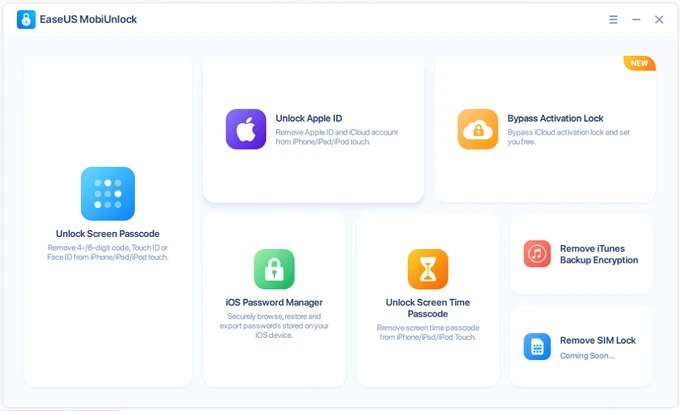Choose the Unlock Screen Time Passcode label
Viewport: 680px width, 411px height.
pos(427,307)
